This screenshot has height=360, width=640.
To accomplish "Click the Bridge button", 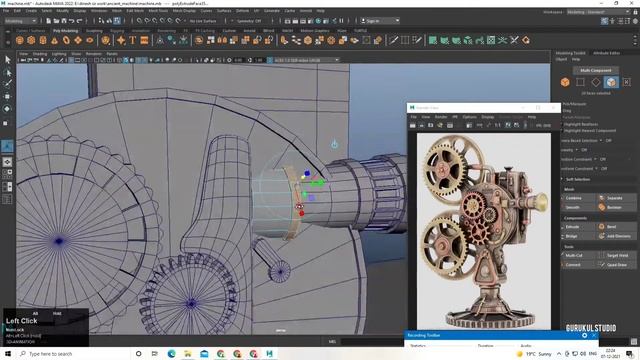I will coord(578,236).
